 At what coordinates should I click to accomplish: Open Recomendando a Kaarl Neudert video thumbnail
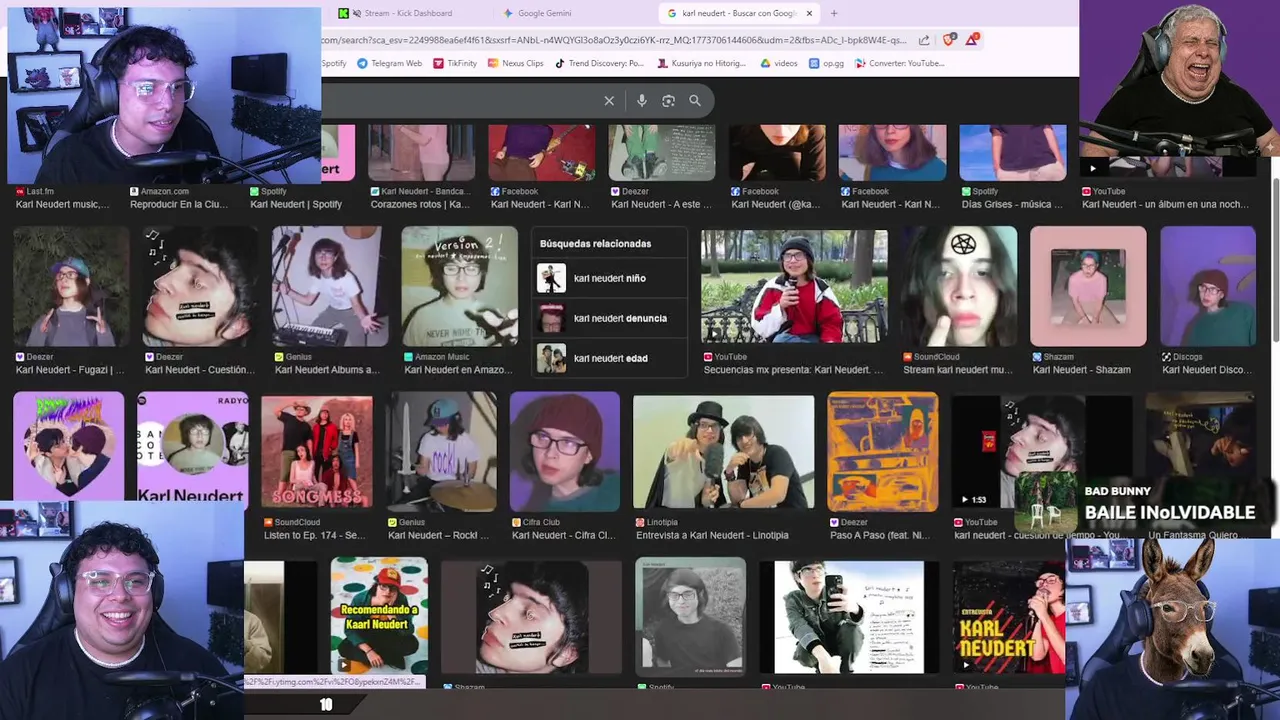tap(379, 615)
